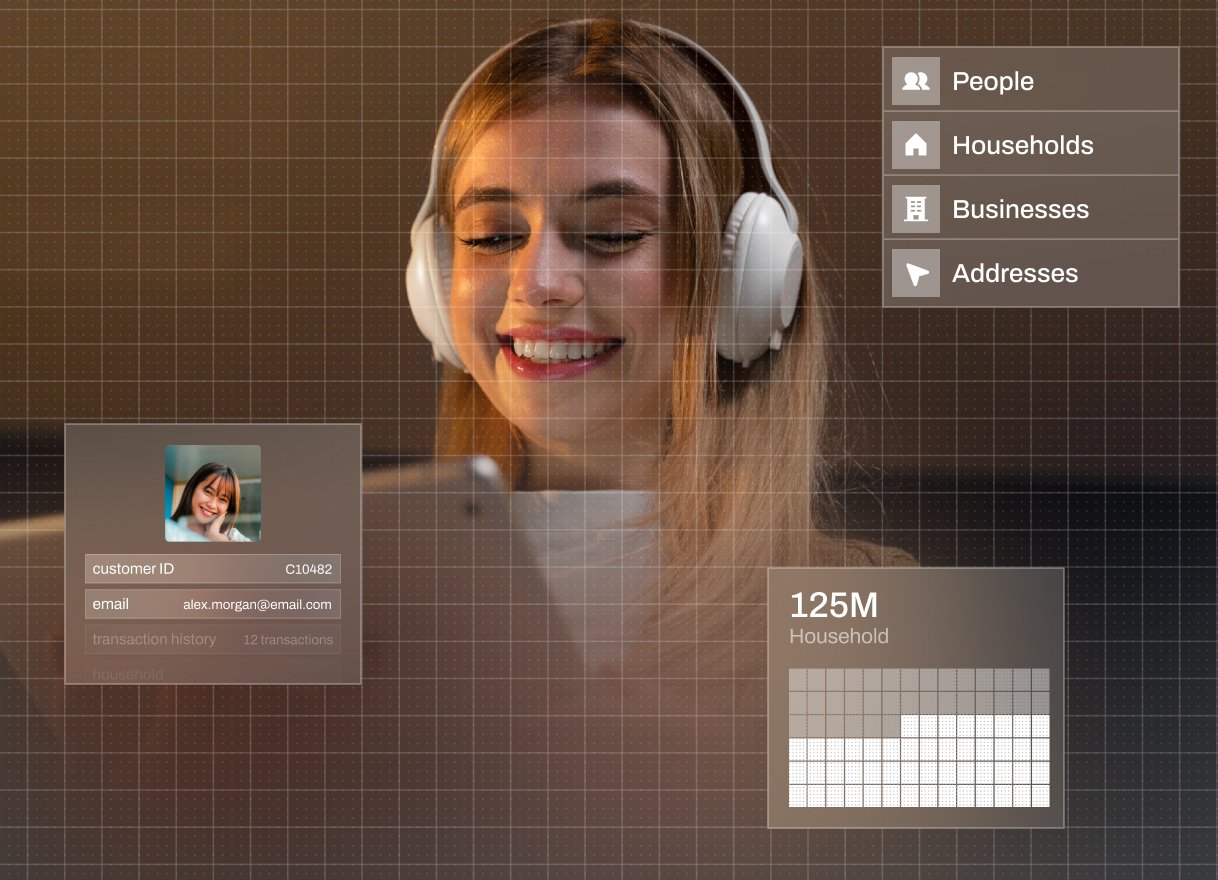
Task: Click the Addresses arrow icon
Action: coord(916,273)
